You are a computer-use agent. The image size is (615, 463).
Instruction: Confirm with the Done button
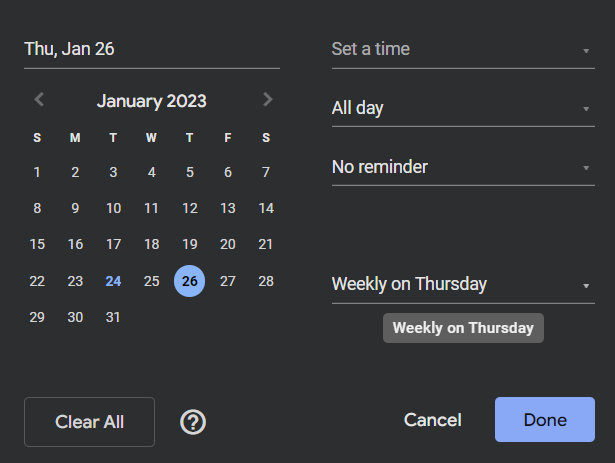pyautogui.click(x=545, y=419)
